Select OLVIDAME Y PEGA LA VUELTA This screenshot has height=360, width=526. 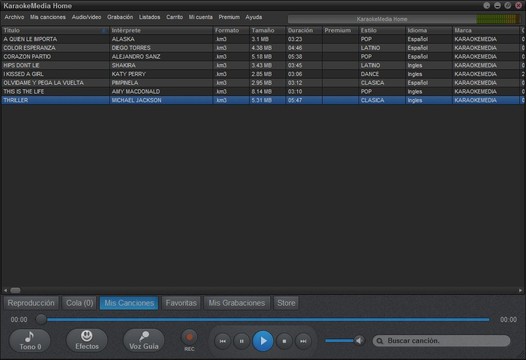[x=44, y=83]
